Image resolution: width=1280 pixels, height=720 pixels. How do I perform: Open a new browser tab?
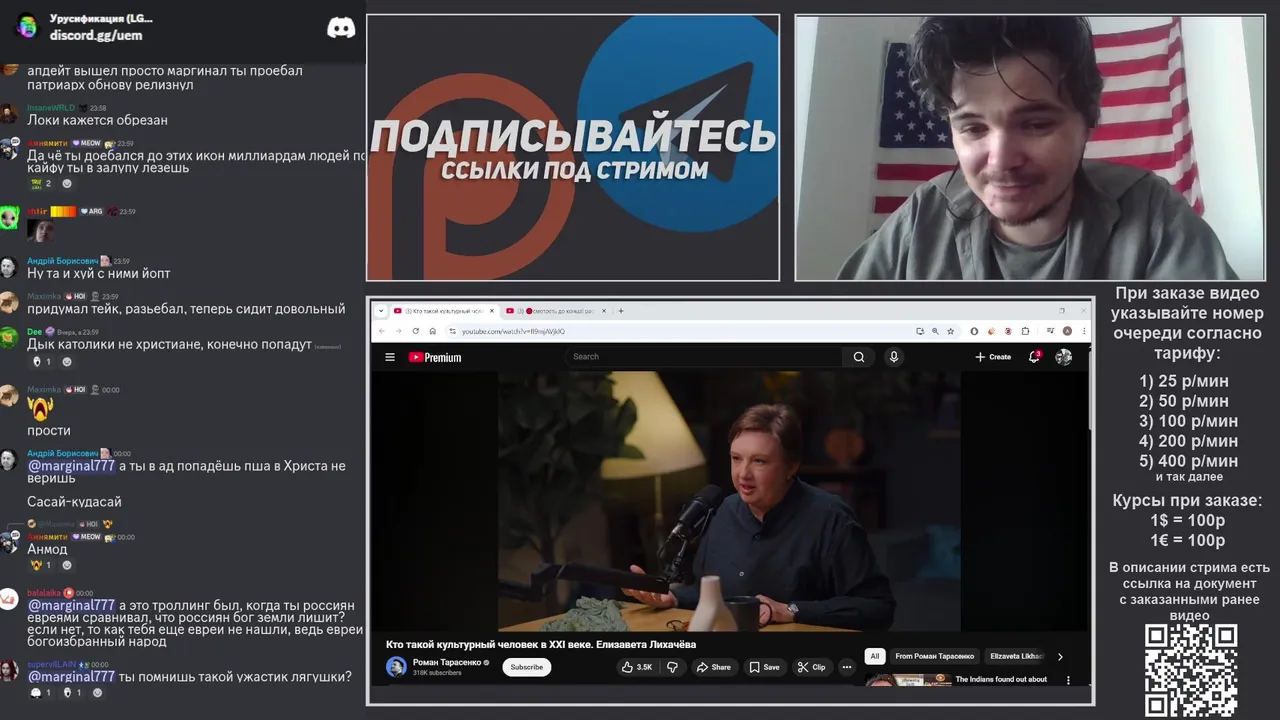(x=621, y=311)
